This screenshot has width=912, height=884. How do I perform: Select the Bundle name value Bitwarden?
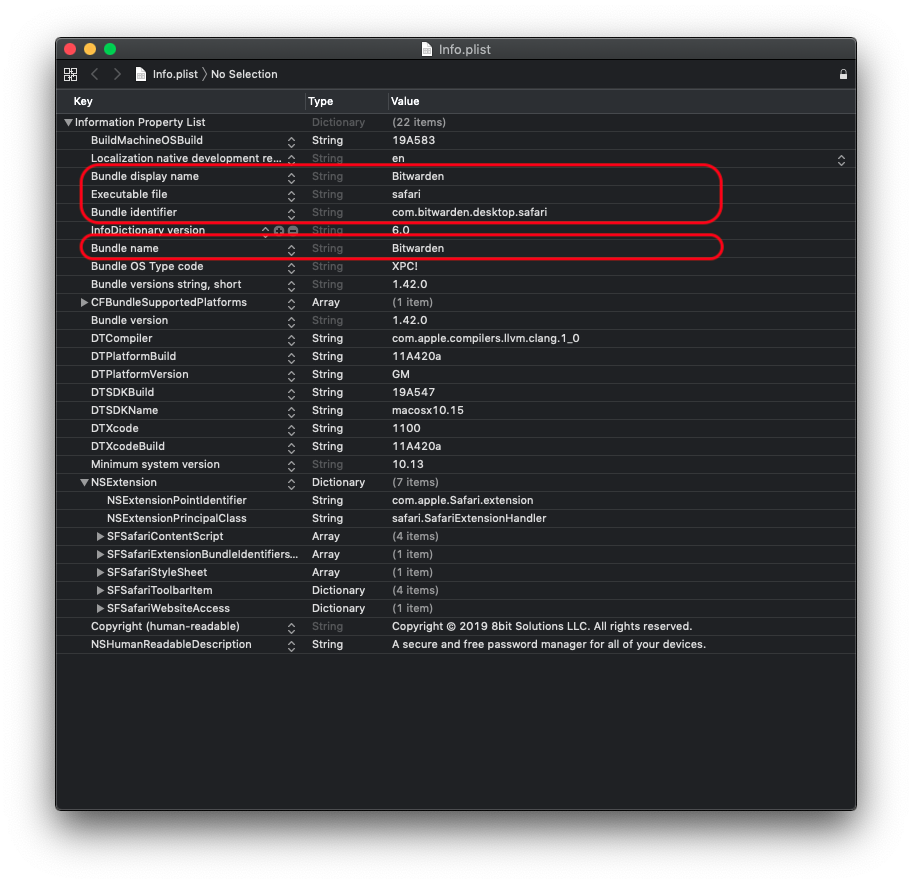[x=418, y=248]
